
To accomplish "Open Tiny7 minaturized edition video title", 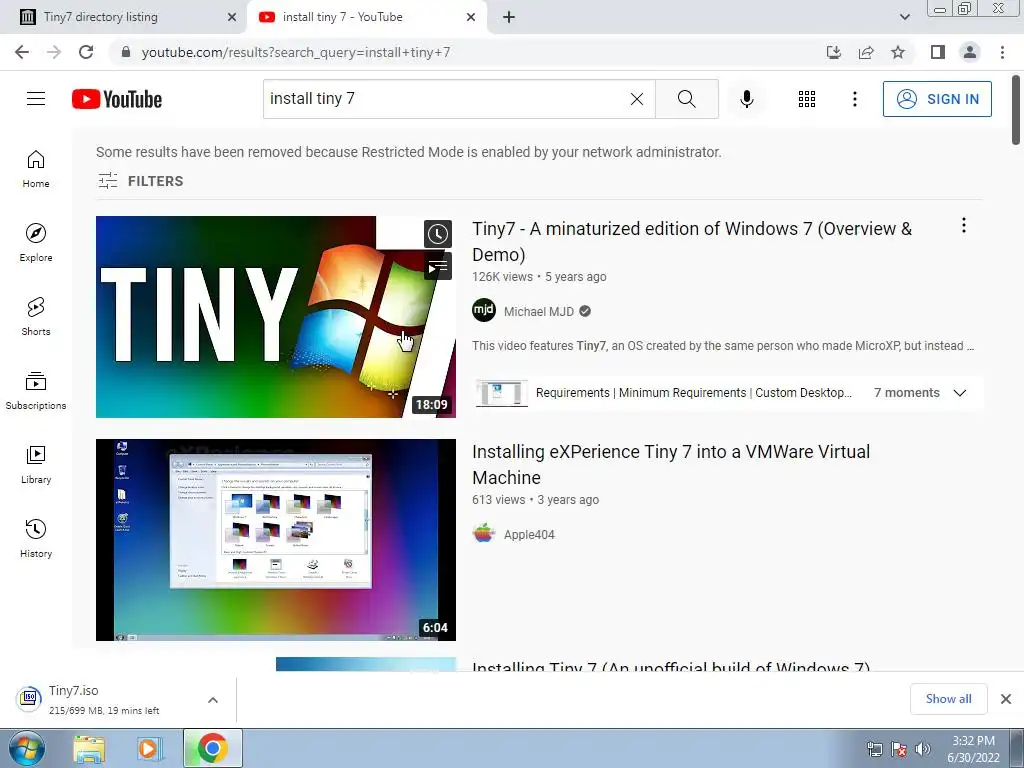I will [x=692, y=242].
